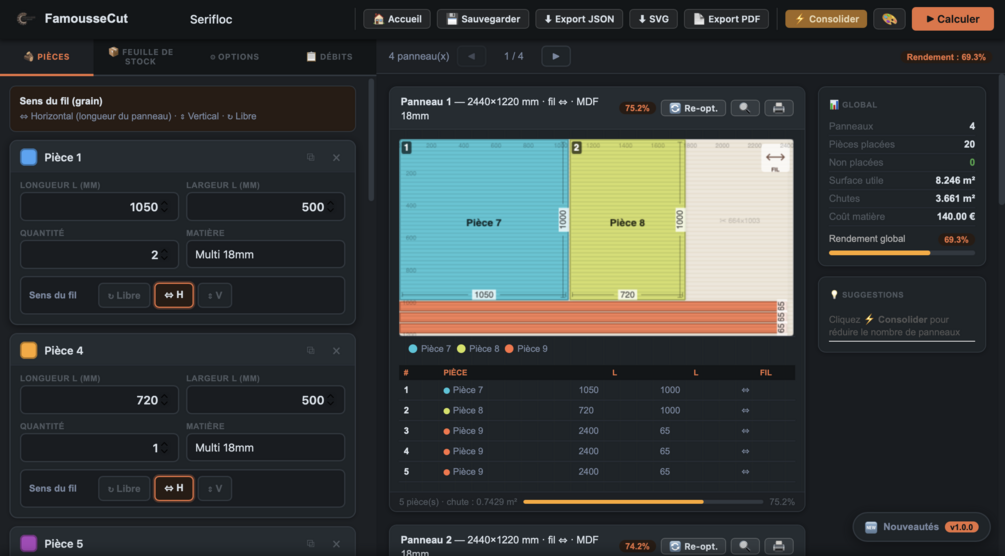Set Pièce 1 grain to H

174,295
